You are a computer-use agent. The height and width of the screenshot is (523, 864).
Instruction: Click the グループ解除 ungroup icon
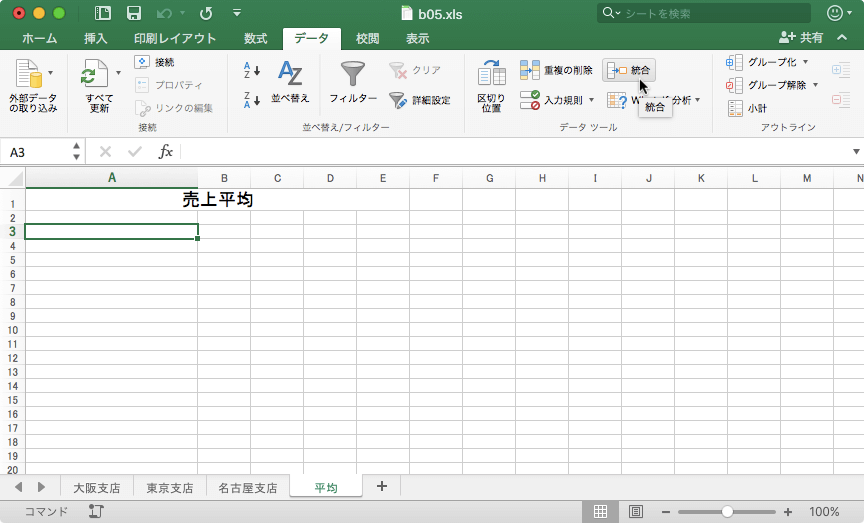[734, 85]
